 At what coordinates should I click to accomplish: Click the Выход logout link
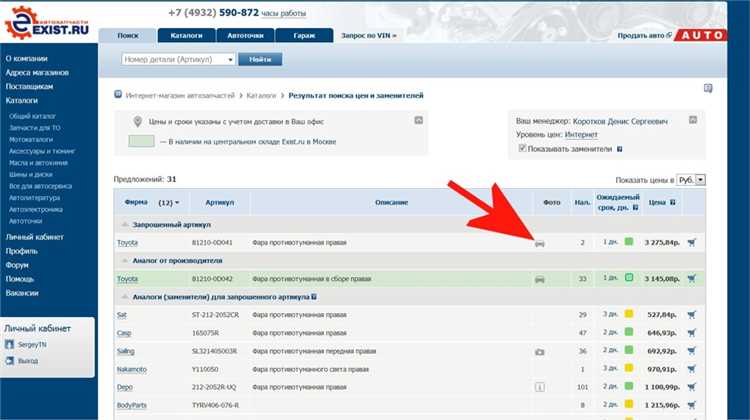click(x=28, y=361)
